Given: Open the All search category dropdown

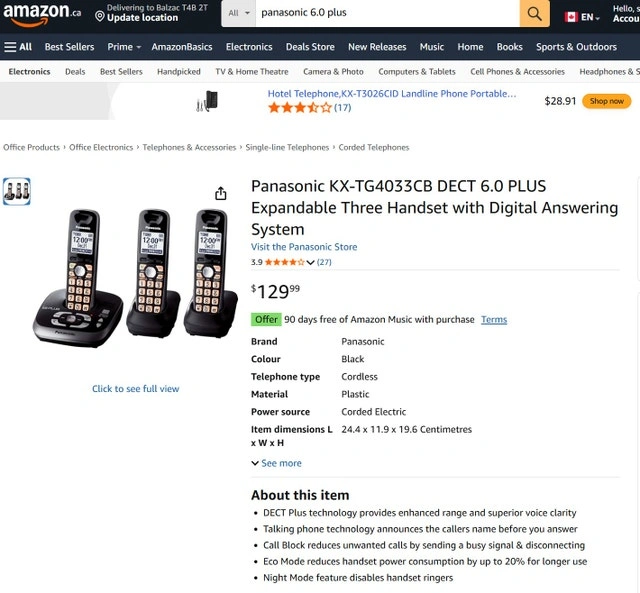Looking at the screenshot, I should [x=239, y=13].
